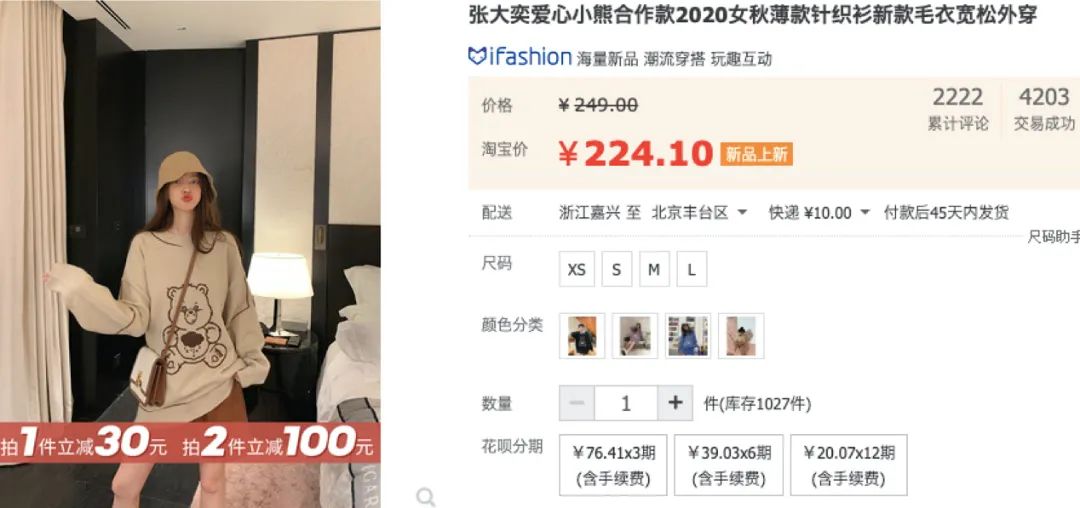This screenshot has width=1080, height=508.
Task: Expand the 快递 ¥10.00 shipping dropdown
Action: [819, 213]
